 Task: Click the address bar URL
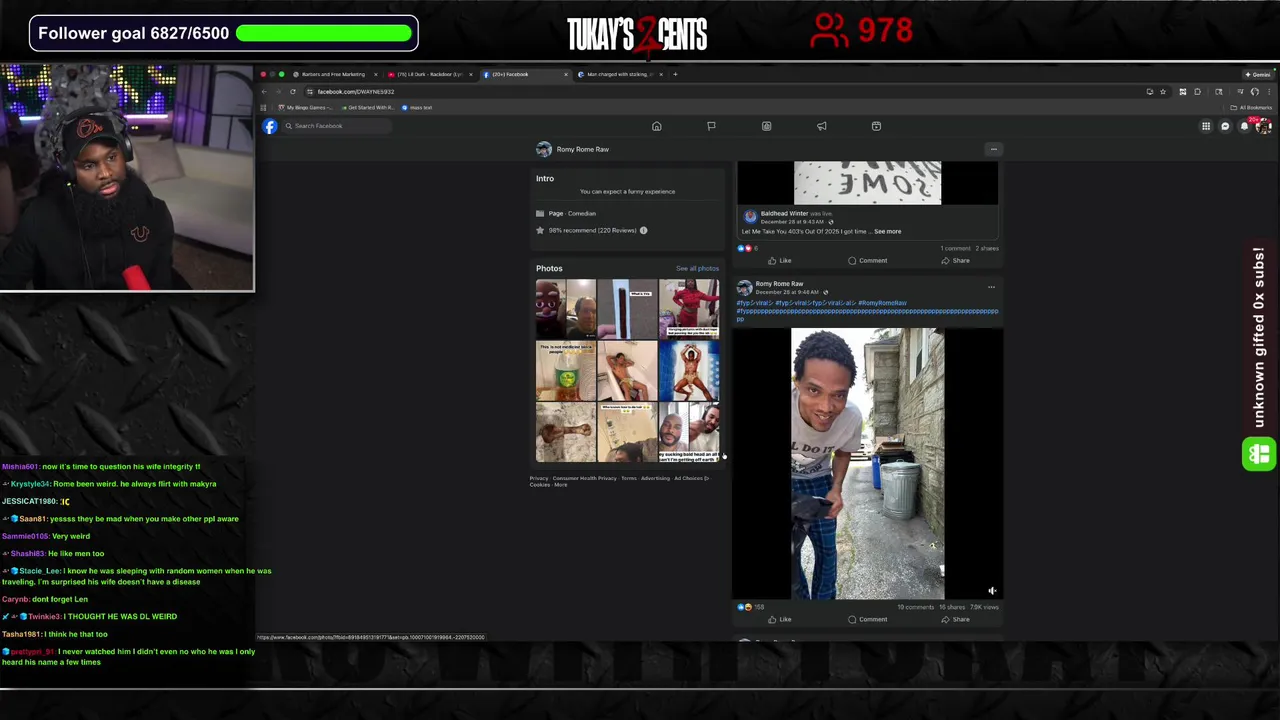tap(356, 91)
